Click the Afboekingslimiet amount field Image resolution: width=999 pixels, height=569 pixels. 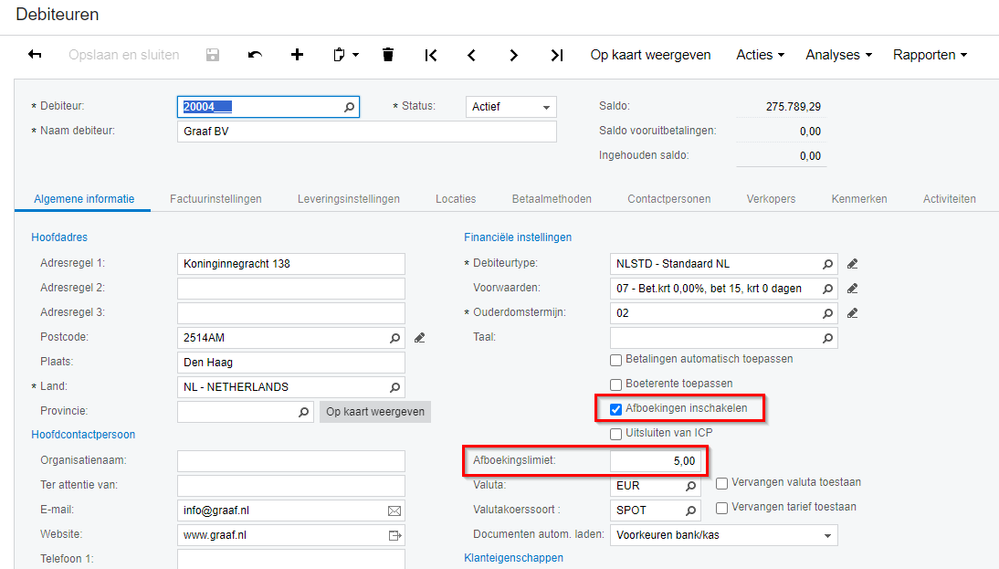pos(655,461)
